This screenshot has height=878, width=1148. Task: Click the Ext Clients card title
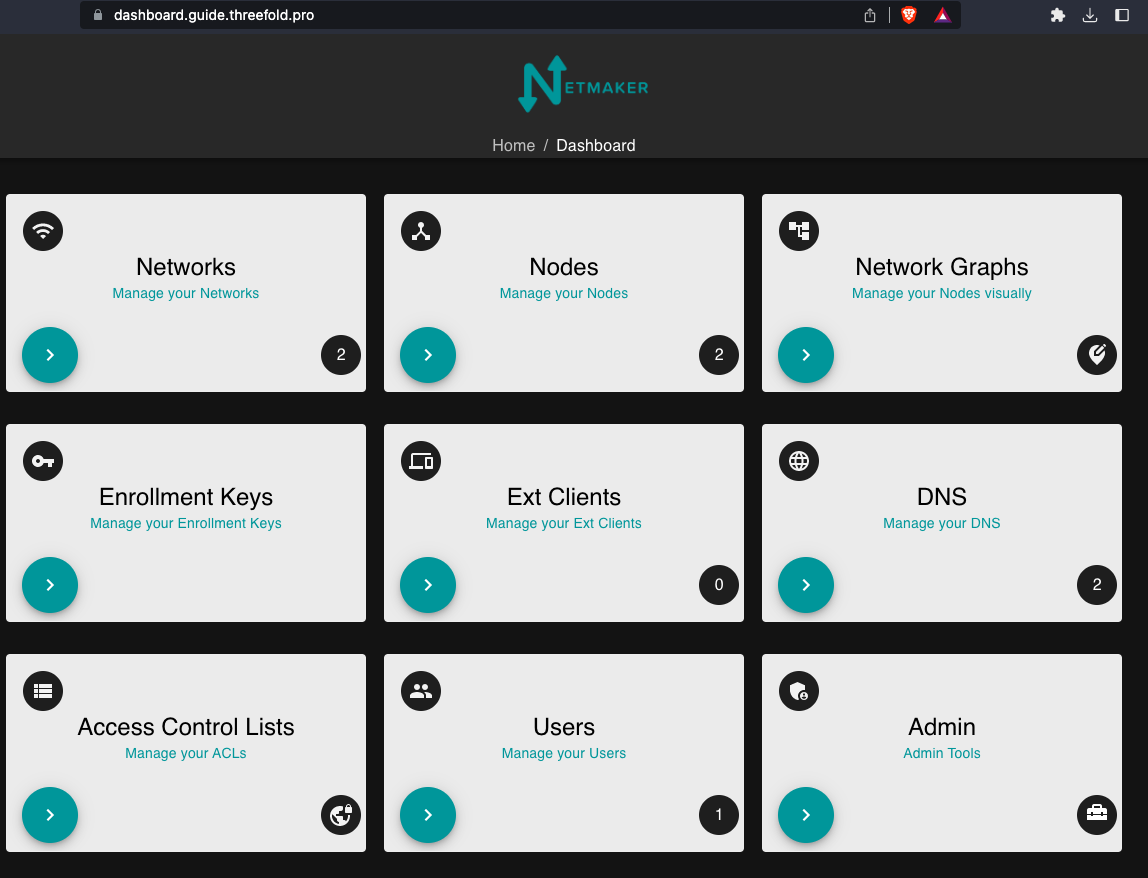pos(564,496)
